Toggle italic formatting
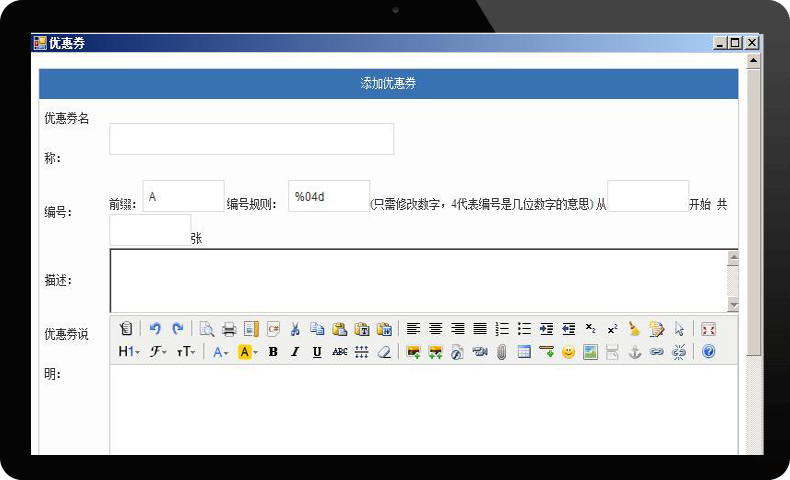The image size is (790, 480). tap(295, 352)
